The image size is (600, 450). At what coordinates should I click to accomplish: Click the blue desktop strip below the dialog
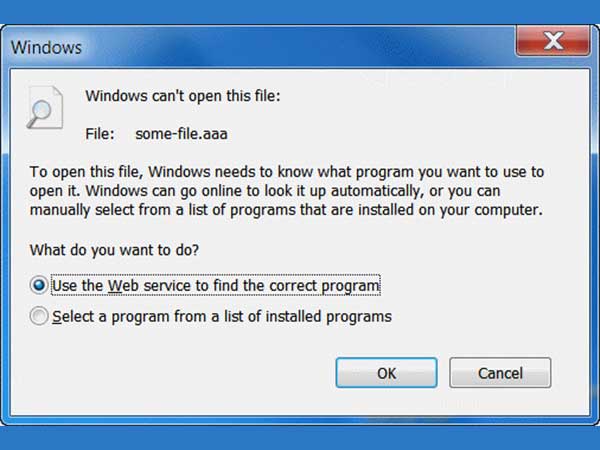click(300, 438)
